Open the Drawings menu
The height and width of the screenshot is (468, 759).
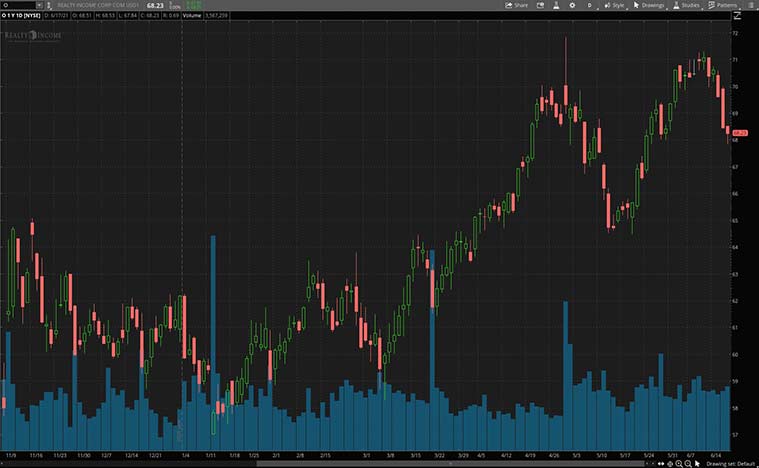(x=650, y=5)
